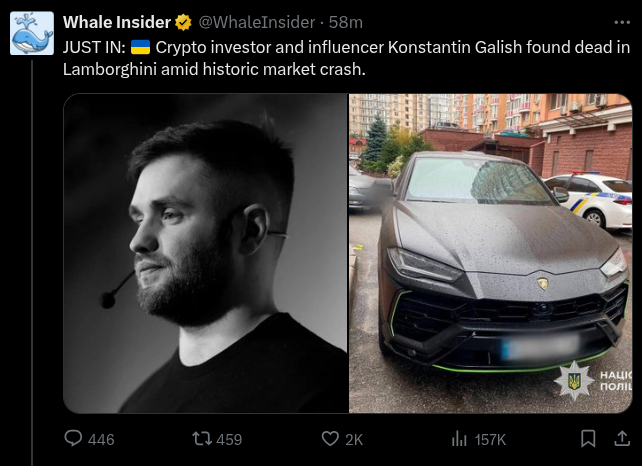
Task: Click the 446 replies count
Action: tap(101, 439)
